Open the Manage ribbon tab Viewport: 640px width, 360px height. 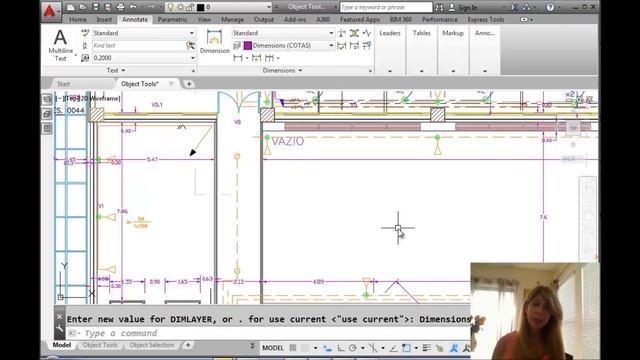[x=232, y=19]
